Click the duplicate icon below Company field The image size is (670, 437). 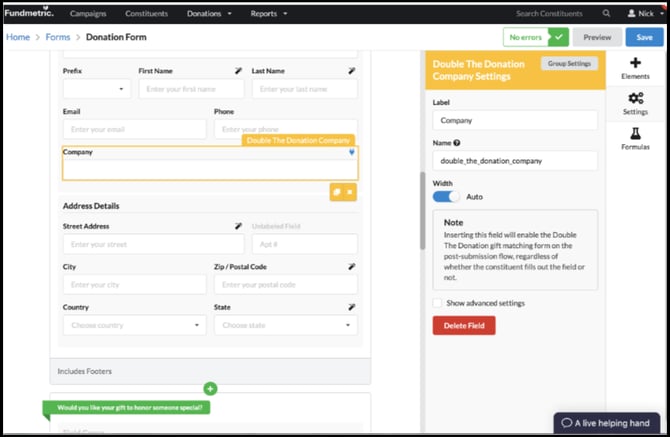point(337,191)
